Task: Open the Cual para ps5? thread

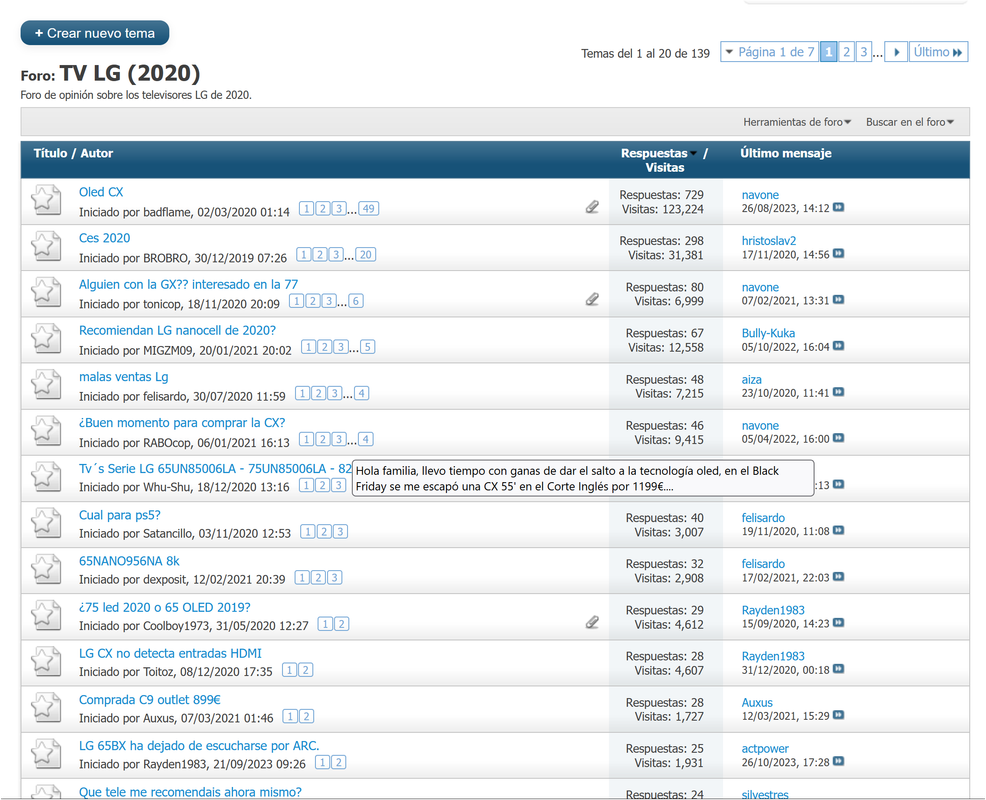Action: 119,515
